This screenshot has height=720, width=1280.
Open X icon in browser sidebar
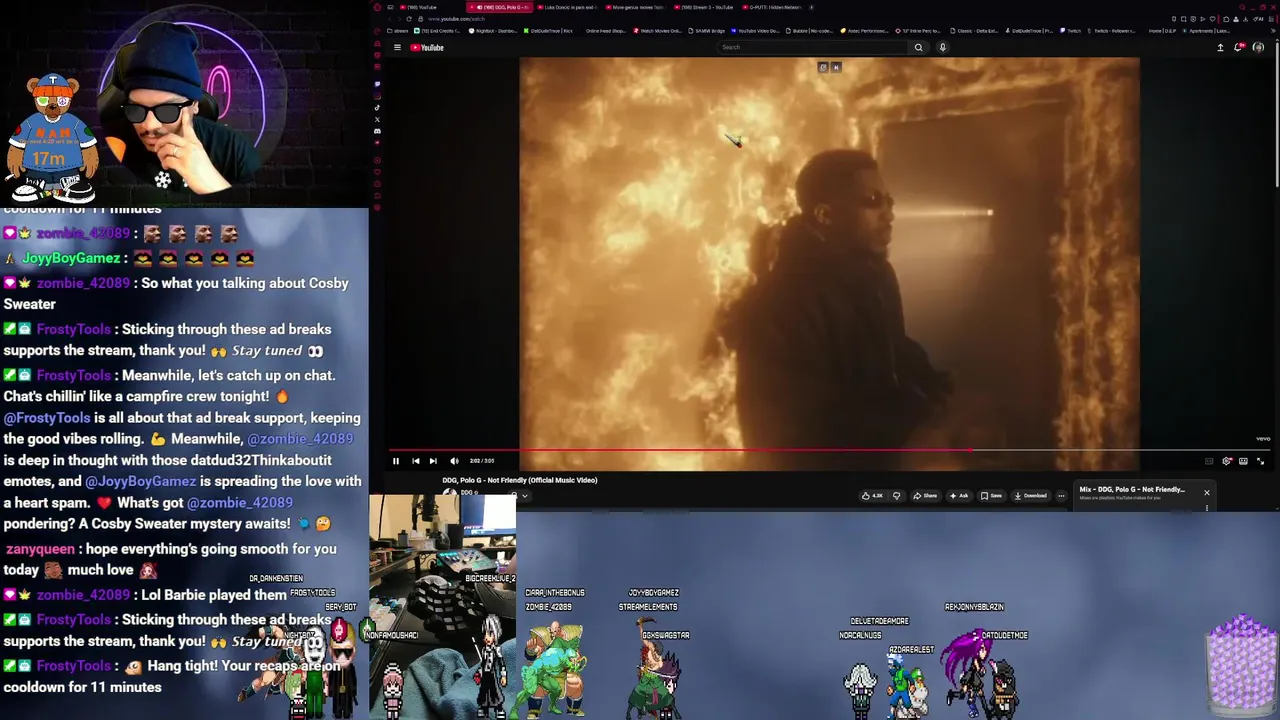377,119
